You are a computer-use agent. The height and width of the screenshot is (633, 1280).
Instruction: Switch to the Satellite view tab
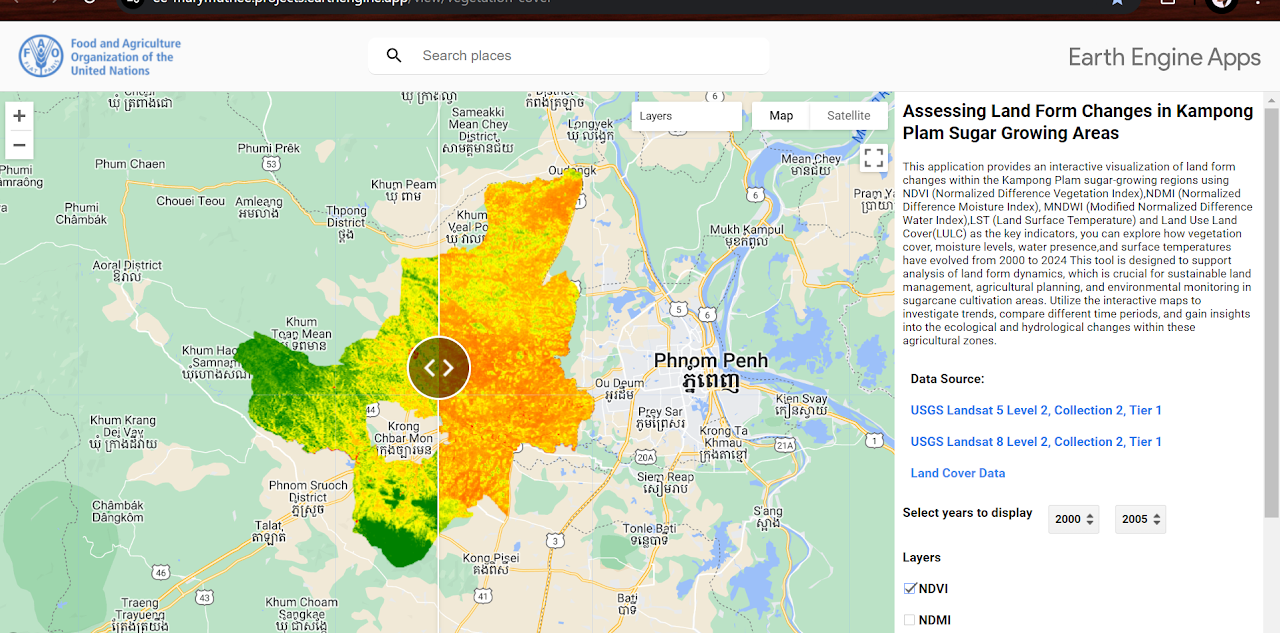(x=848, y=116)
